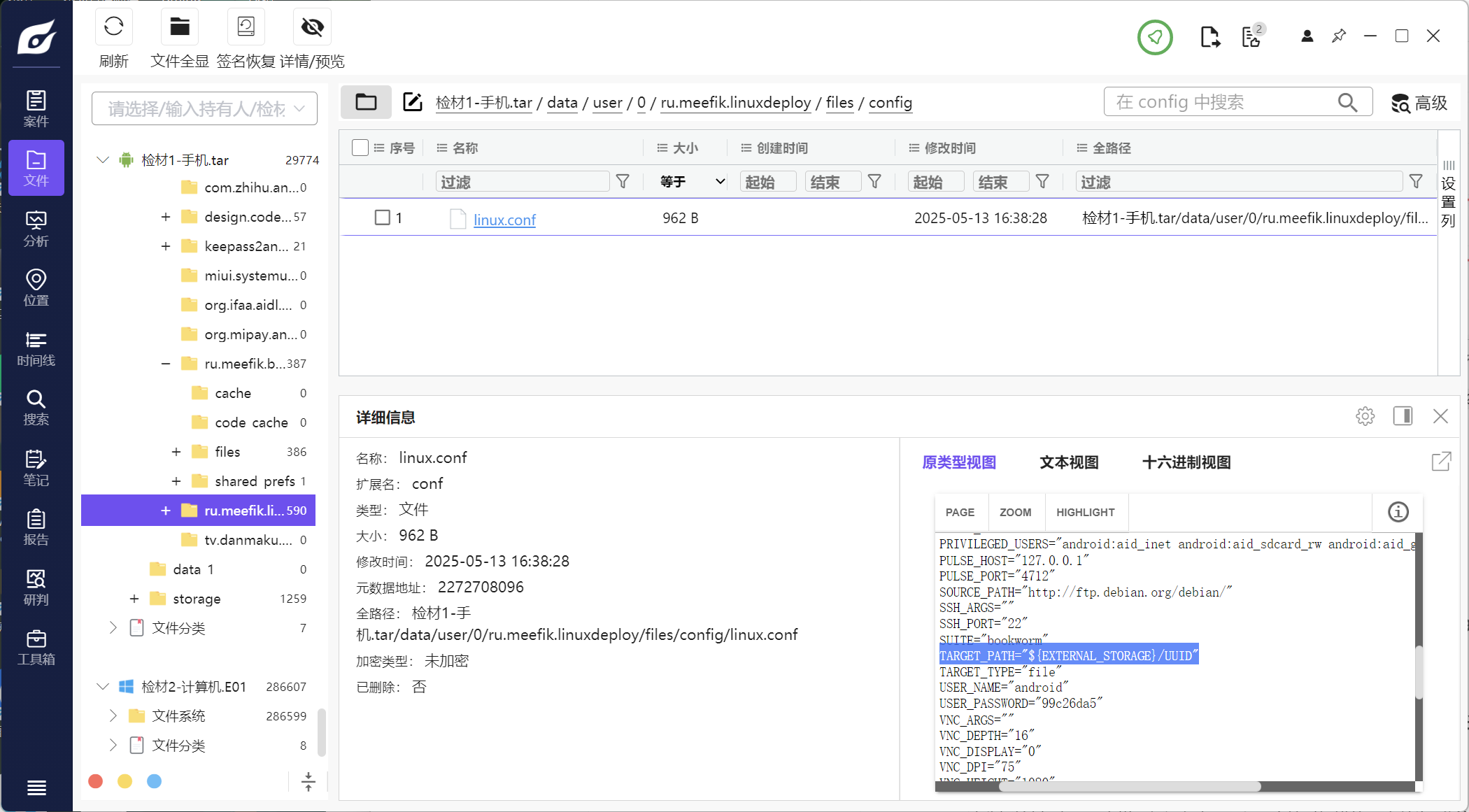Image resolution: width=1469 pixels, height=812 pixels.
Task: Click the Signature recovery (签名恢复) icon
Action: (246, 27)
